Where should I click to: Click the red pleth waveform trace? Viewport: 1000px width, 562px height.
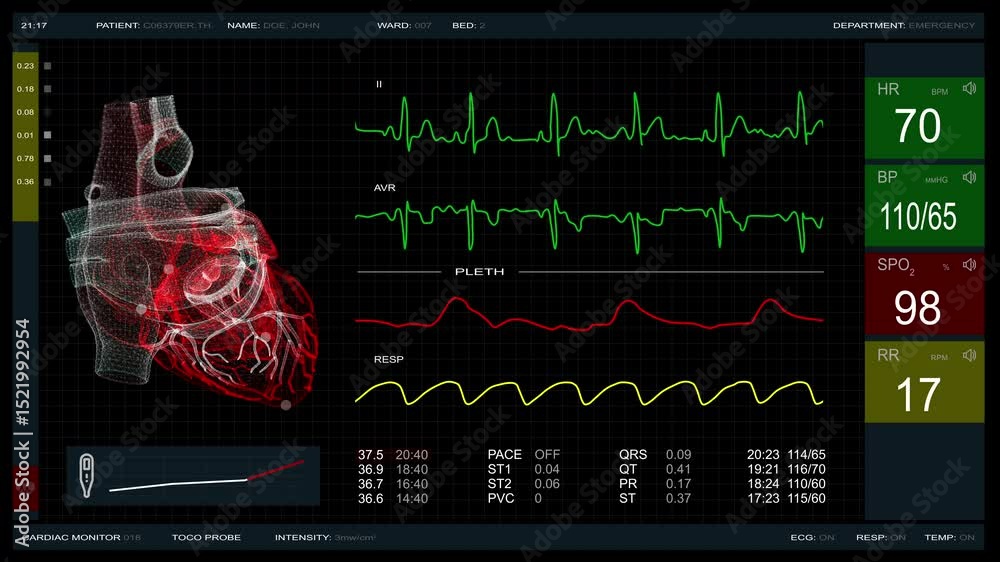589,314
